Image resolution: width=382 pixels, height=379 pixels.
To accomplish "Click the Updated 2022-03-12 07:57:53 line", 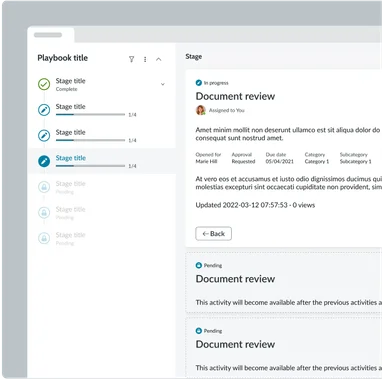I will [255, 205].
